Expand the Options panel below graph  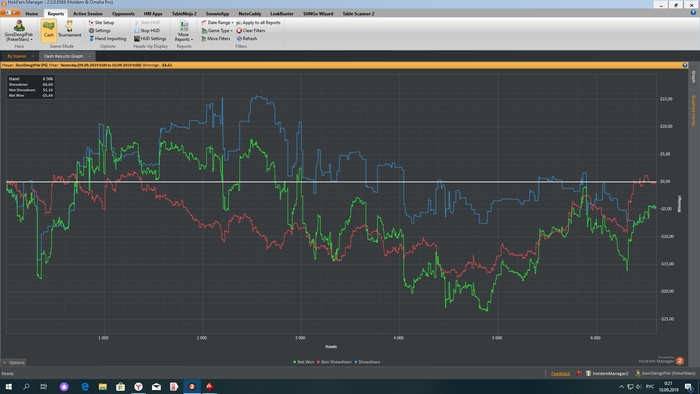click(x=14, y=362)
